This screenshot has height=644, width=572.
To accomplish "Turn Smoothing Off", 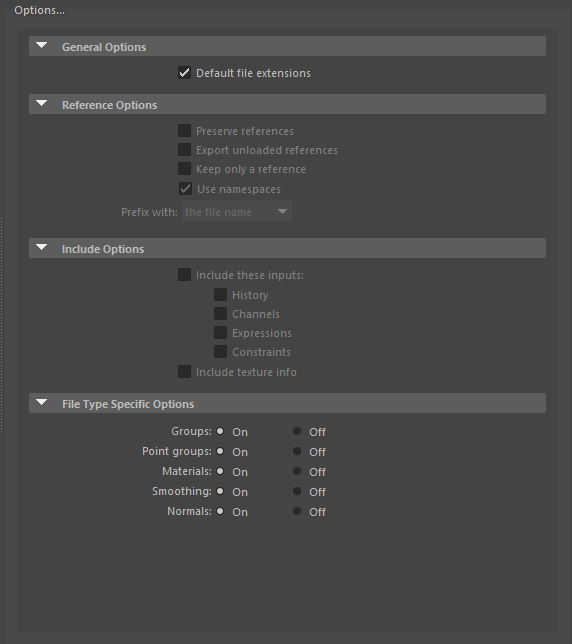I will pos(297,491).
